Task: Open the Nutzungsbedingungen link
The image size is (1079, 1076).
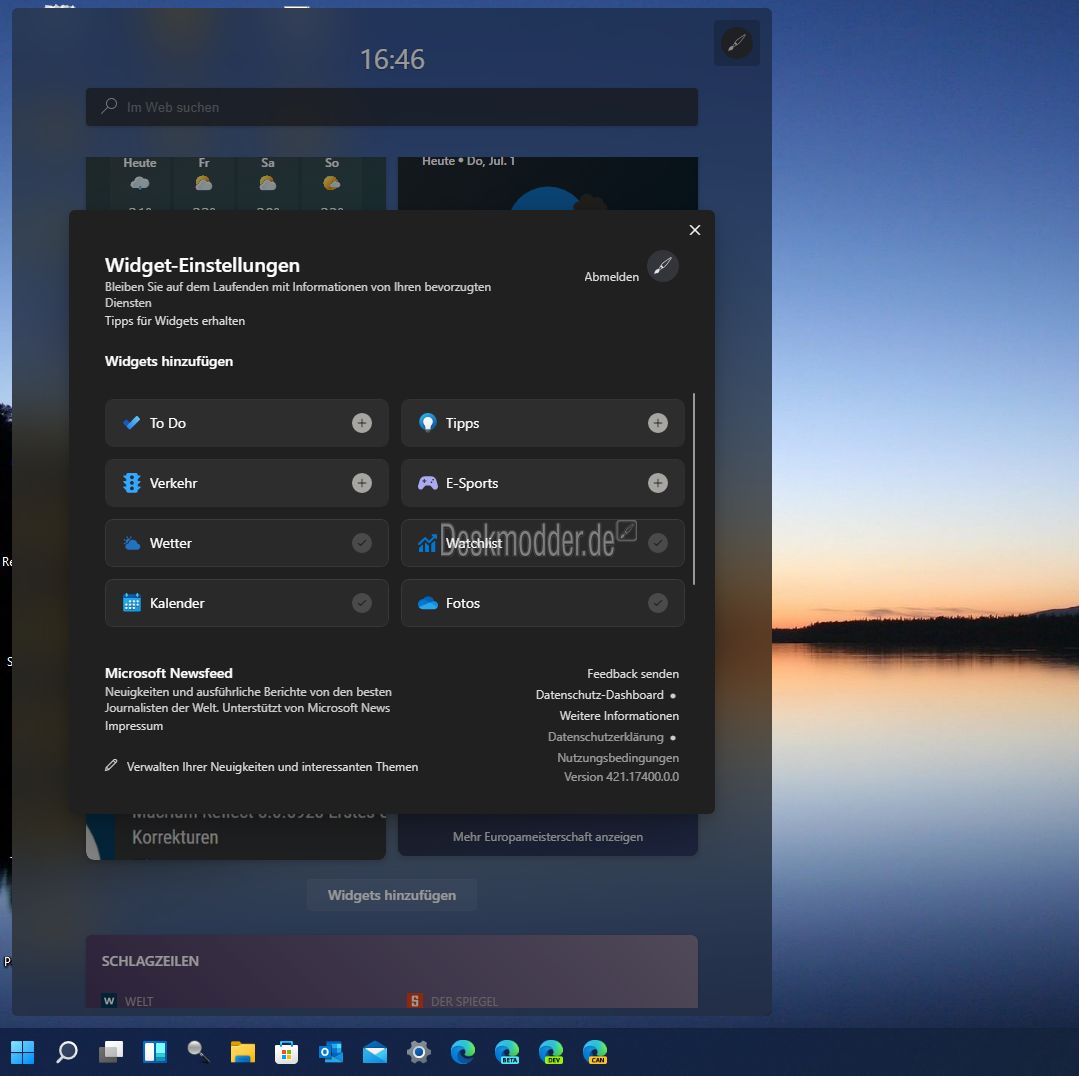Action: [x=618, y=757]
